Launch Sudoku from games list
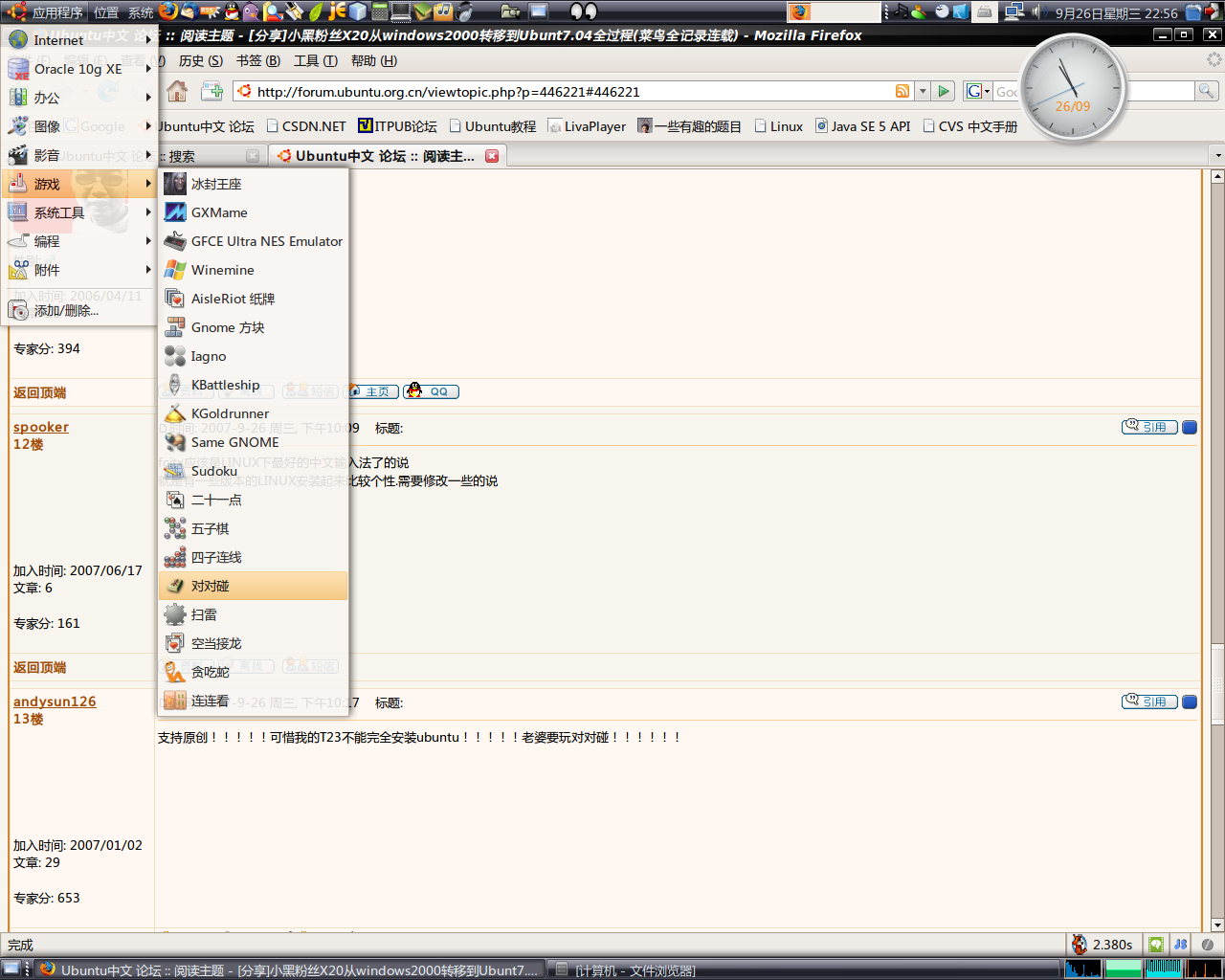 [x=253, y=471]
